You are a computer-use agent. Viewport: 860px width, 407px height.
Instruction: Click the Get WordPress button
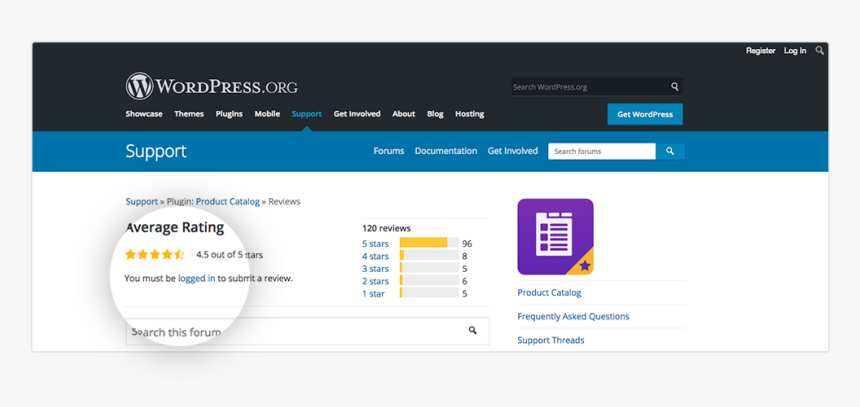point(644,114)
